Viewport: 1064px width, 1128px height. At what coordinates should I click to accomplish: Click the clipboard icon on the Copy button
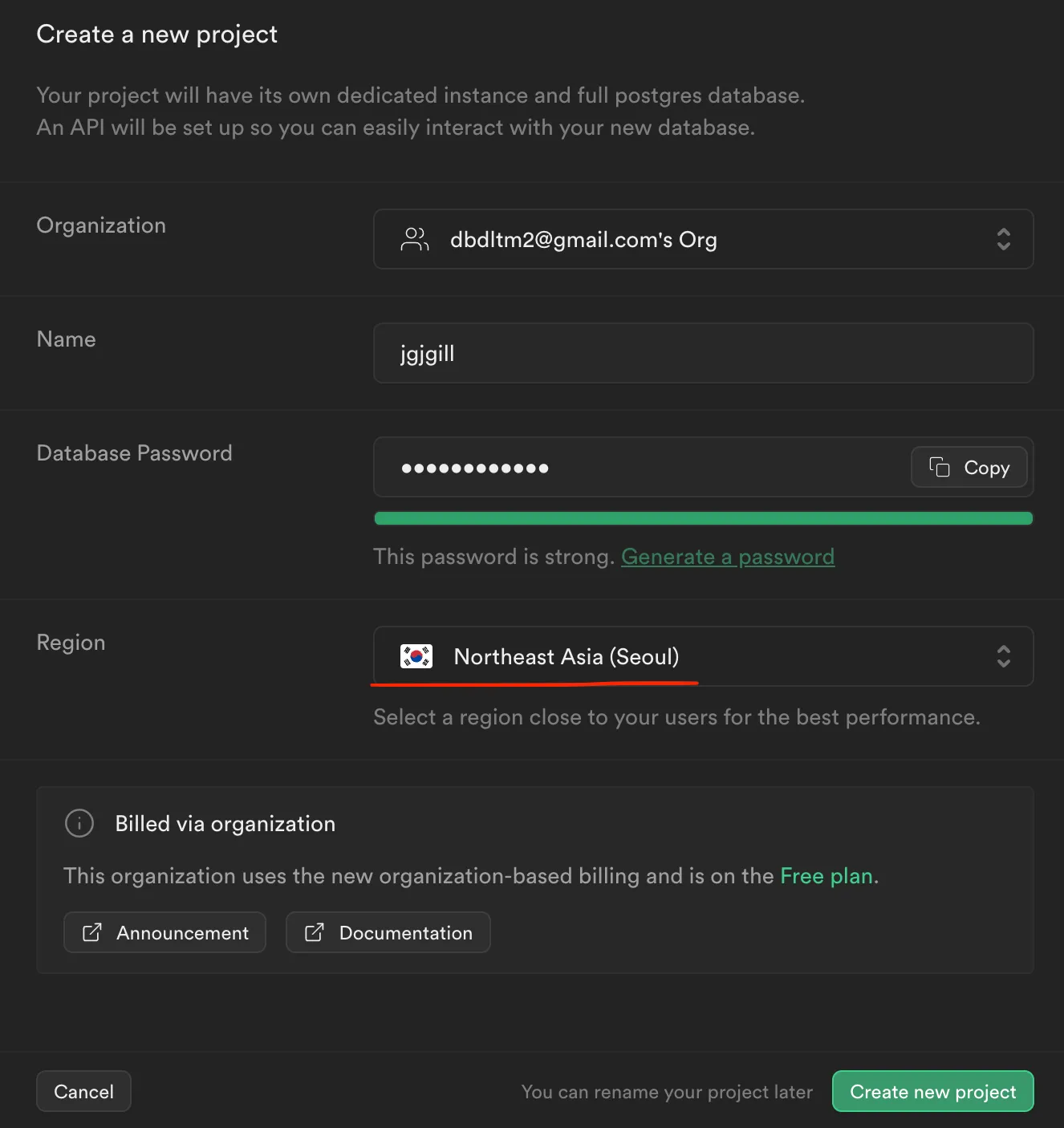(939, 467)
